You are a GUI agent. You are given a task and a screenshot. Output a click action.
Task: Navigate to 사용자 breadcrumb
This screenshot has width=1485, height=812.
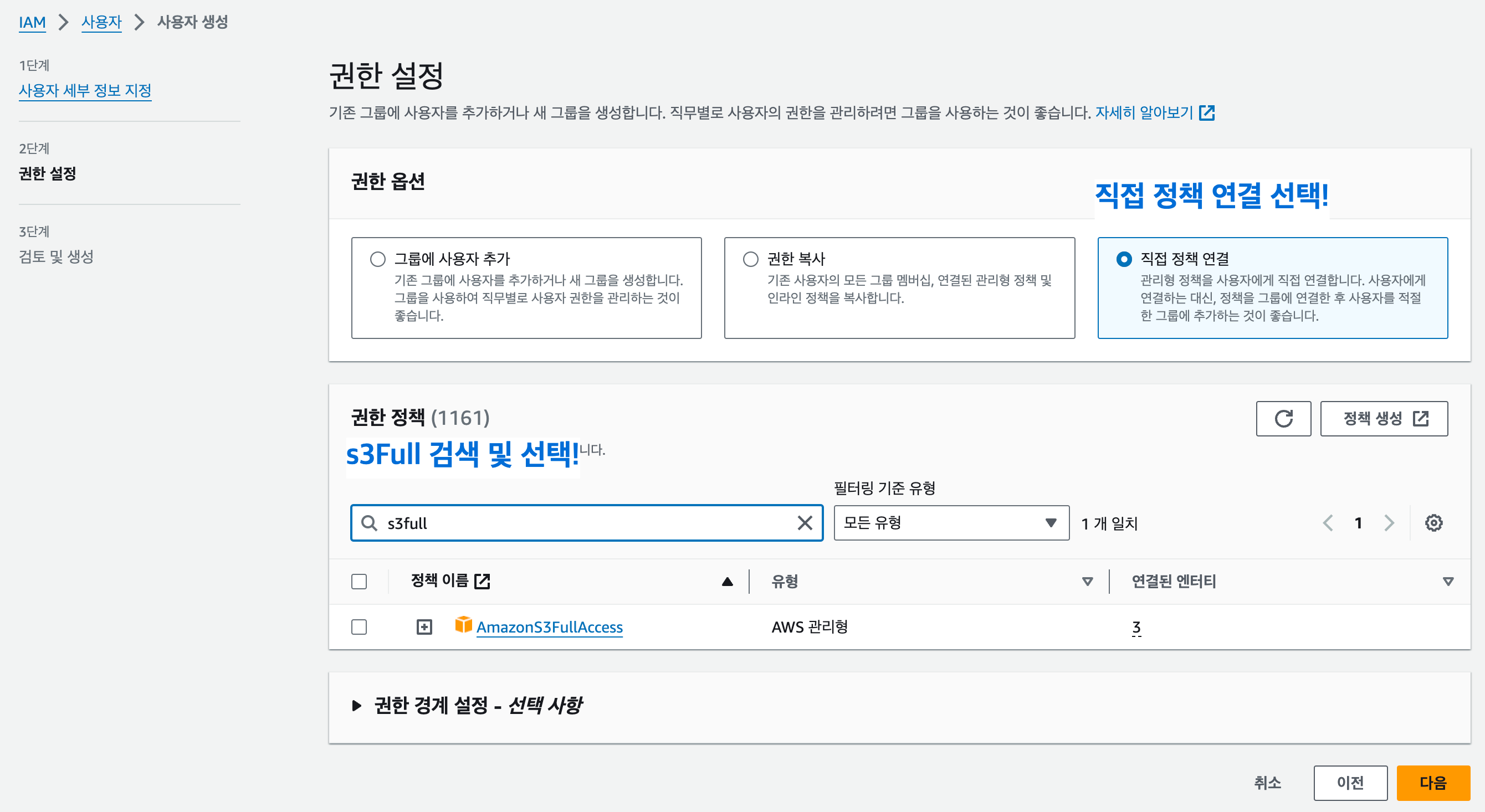click(x=101, y=22)
